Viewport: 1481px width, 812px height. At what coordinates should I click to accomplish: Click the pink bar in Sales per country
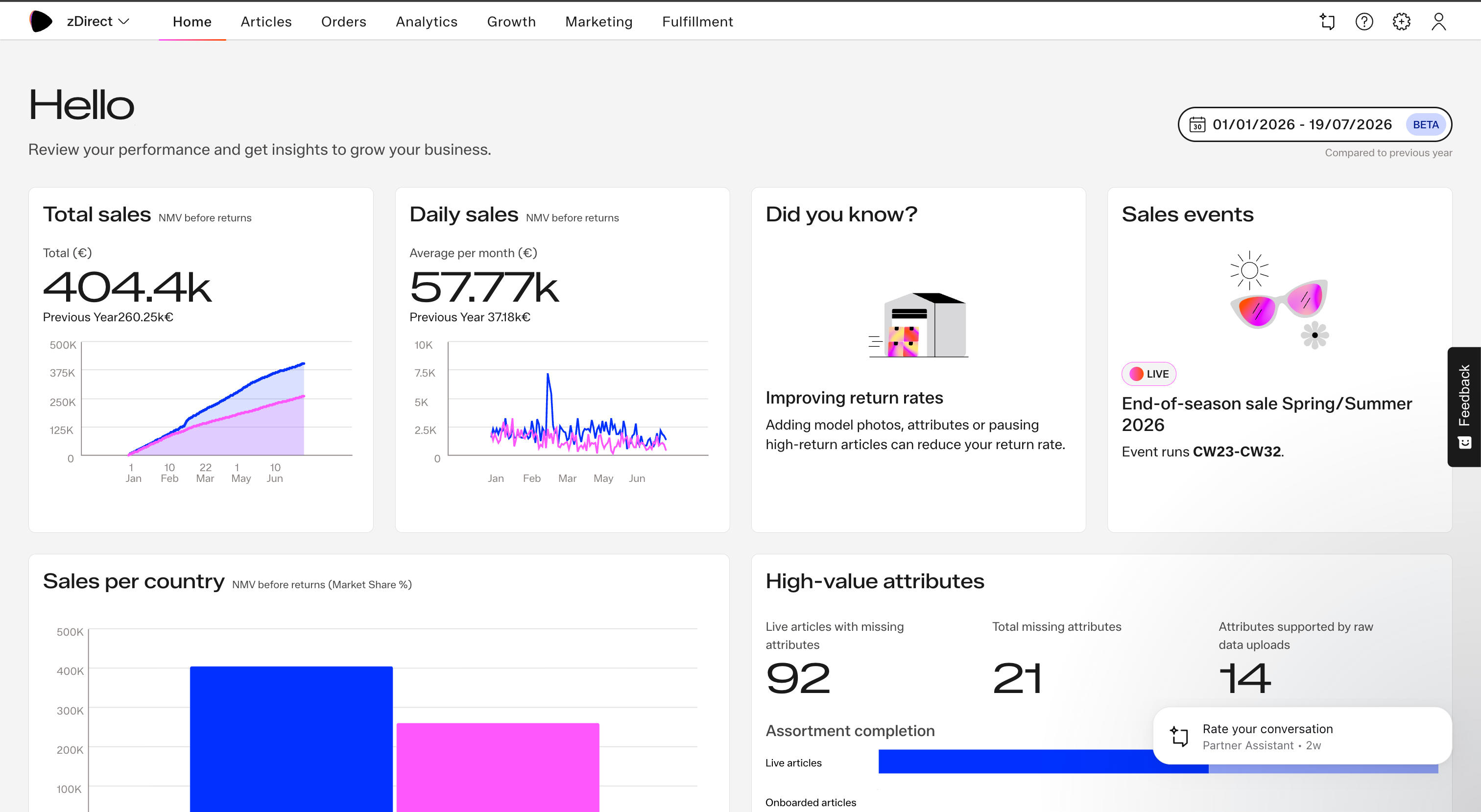[x=498, y=767]
